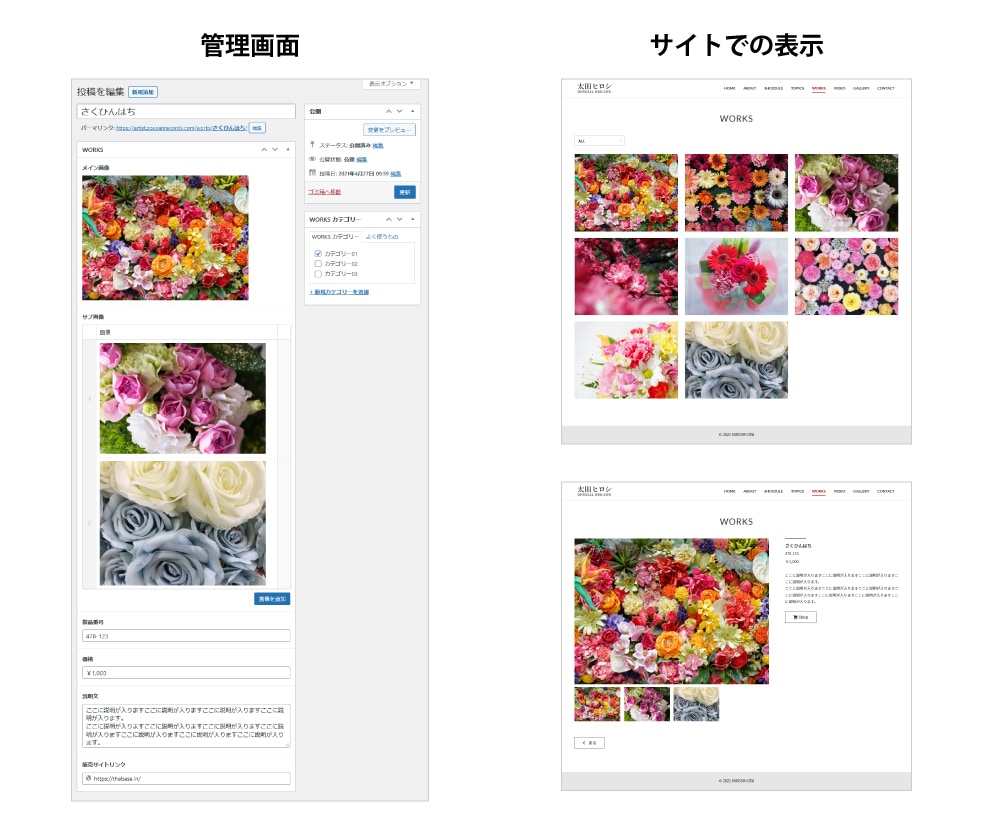Move the WORKS meta box down
Screen dimensions: 1000x820
275,149
